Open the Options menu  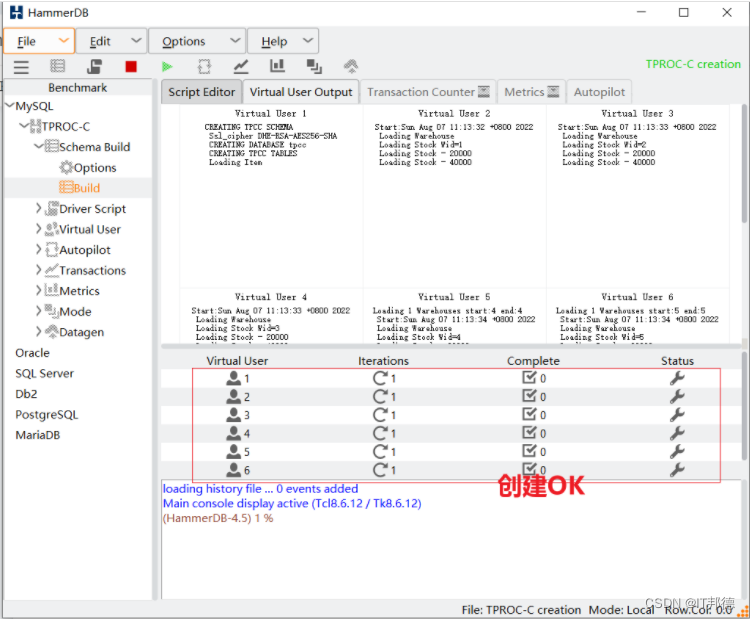tap(197, 41)
